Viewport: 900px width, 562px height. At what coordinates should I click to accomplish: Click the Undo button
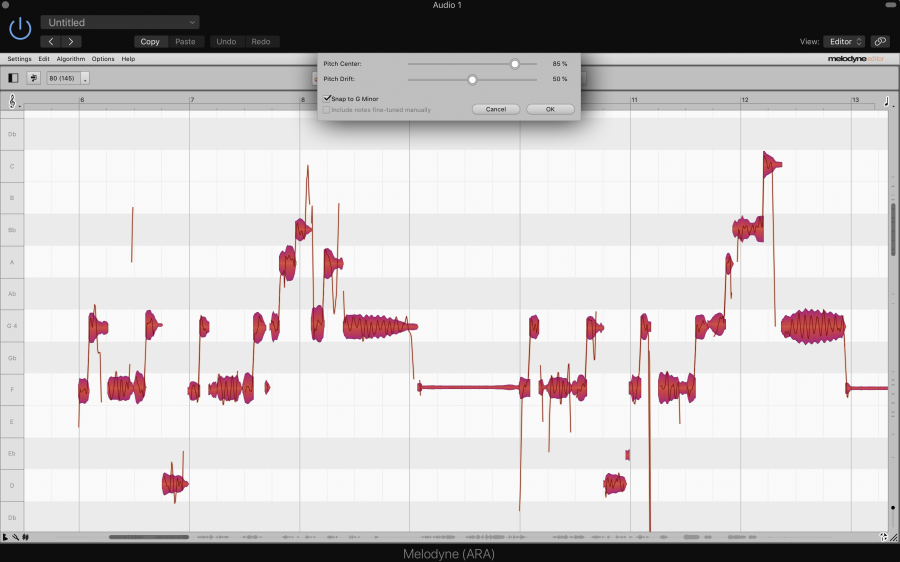[x=226, y=41]
